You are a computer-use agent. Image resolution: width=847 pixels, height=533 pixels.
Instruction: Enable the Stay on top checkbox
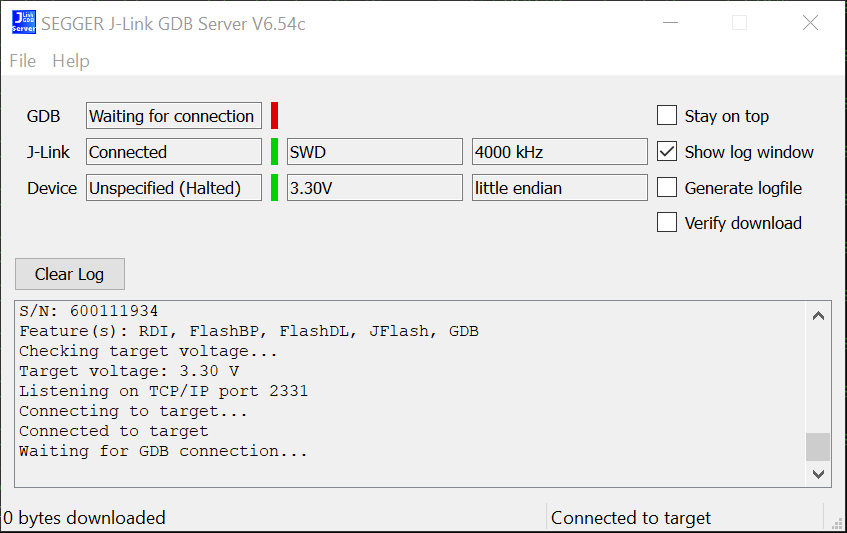[x=667, y=116]
